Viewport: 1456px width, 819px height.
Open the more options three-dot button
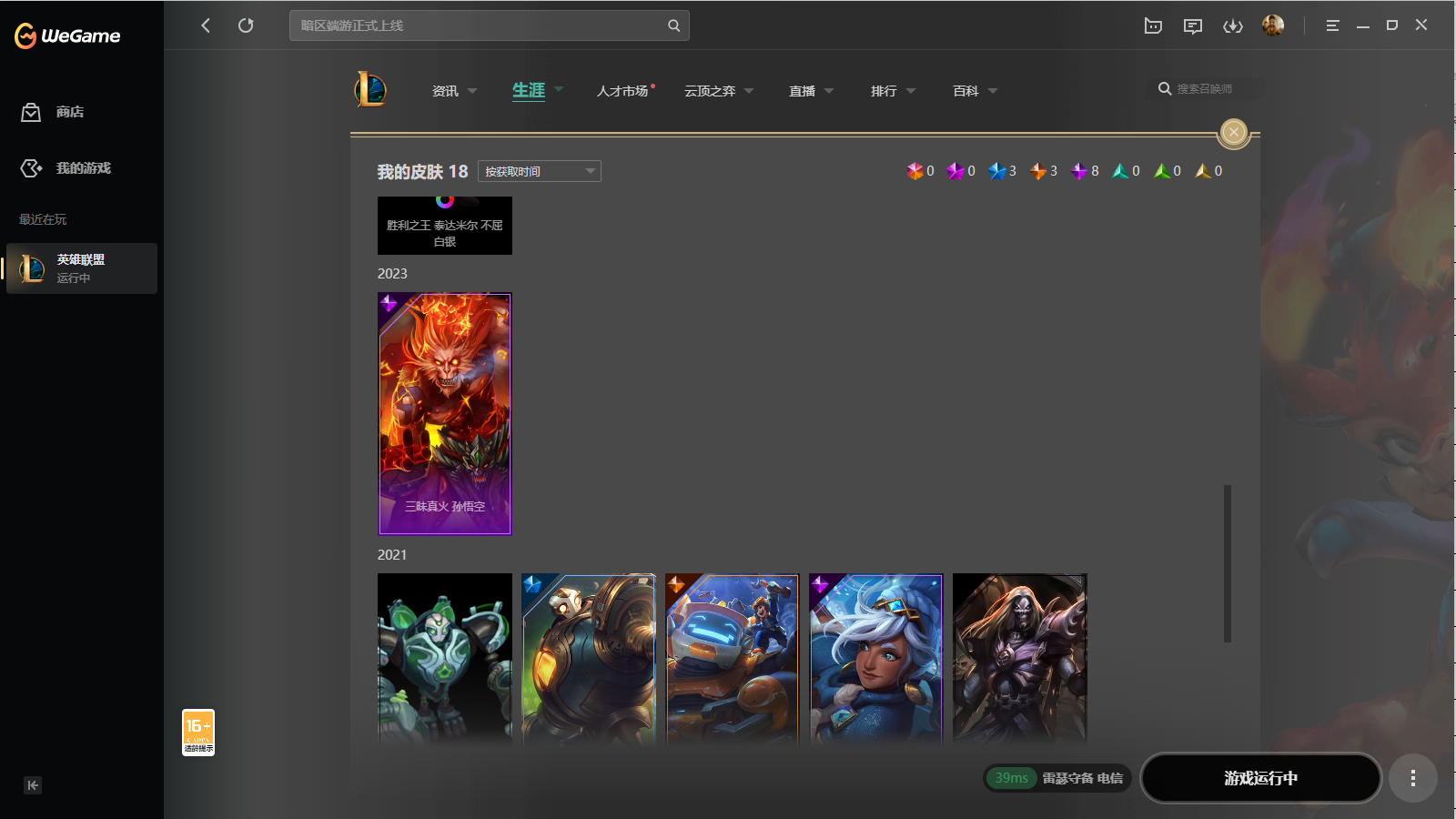(1413, 778)
